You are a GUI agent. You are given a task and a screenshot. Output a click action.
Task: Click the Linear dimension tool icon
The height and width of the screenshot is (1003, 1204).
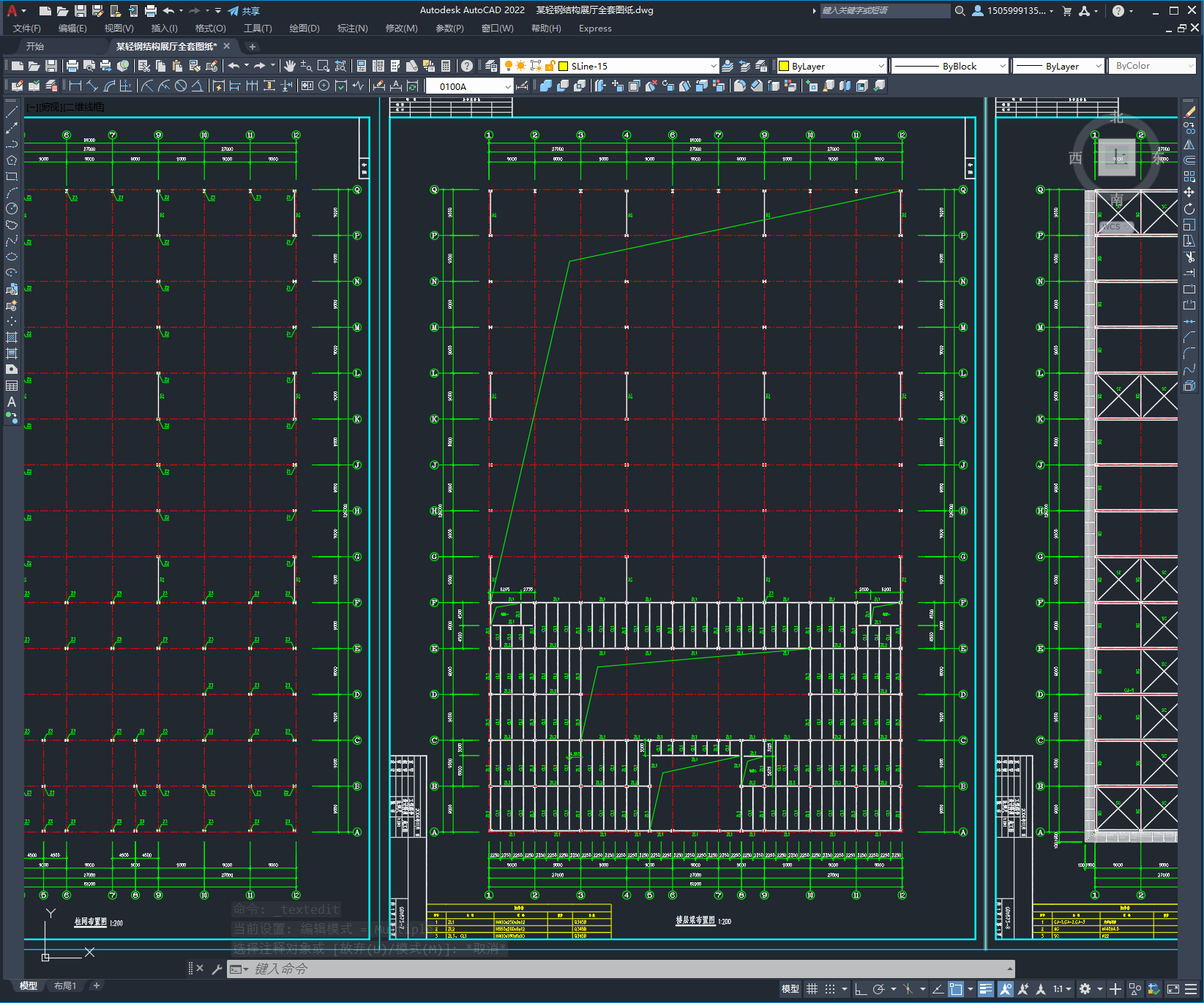coord(75,86)
